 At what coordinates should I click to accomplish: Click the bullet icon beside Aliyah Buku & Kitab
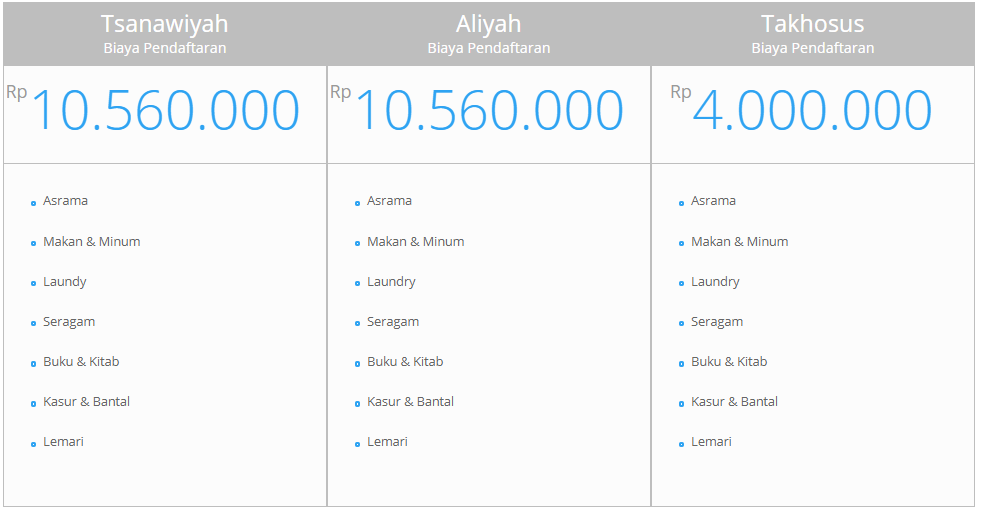pyautogui.click(x=357, y=363)
